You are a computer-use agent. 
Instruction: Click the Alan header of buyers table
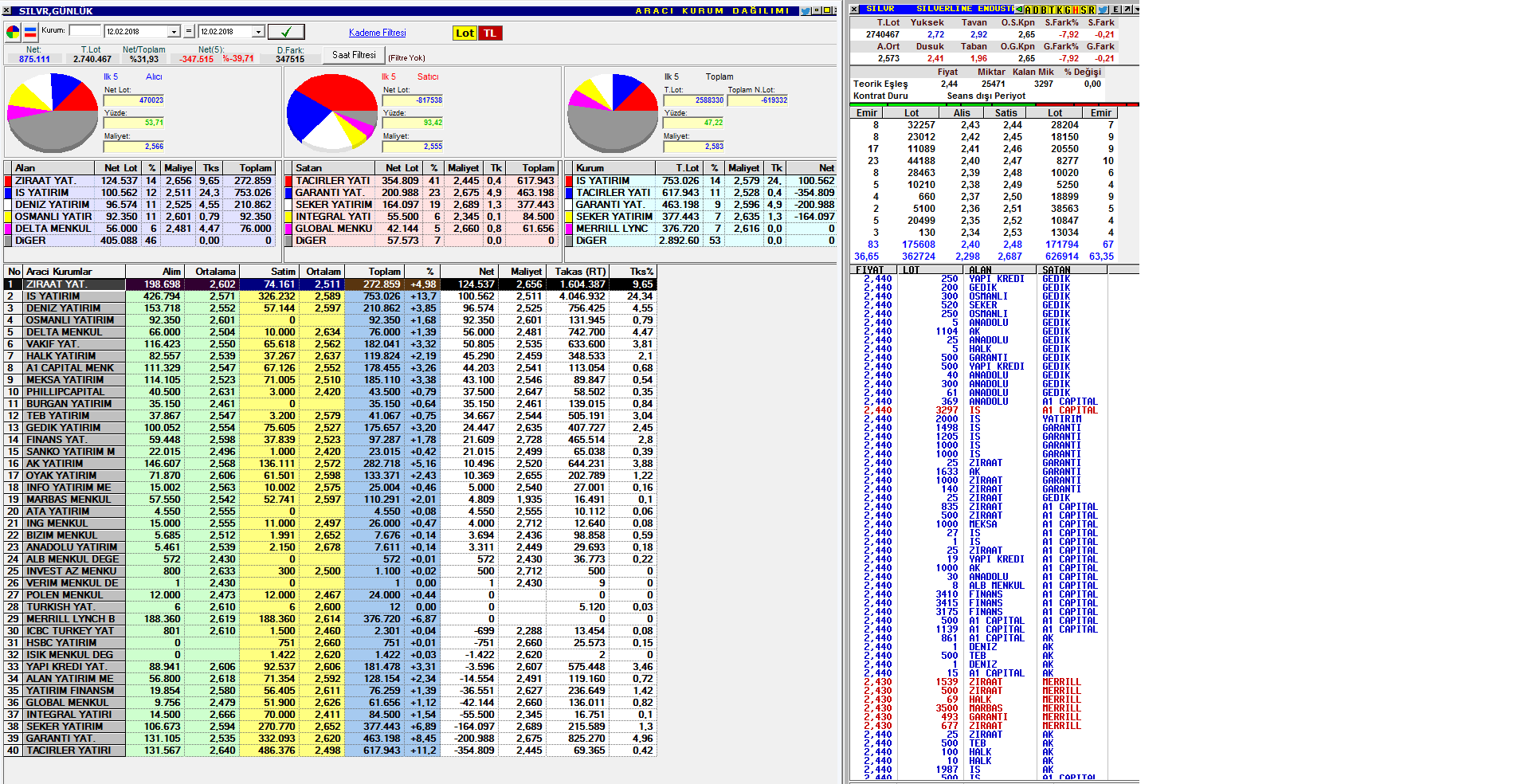point(51,168)
